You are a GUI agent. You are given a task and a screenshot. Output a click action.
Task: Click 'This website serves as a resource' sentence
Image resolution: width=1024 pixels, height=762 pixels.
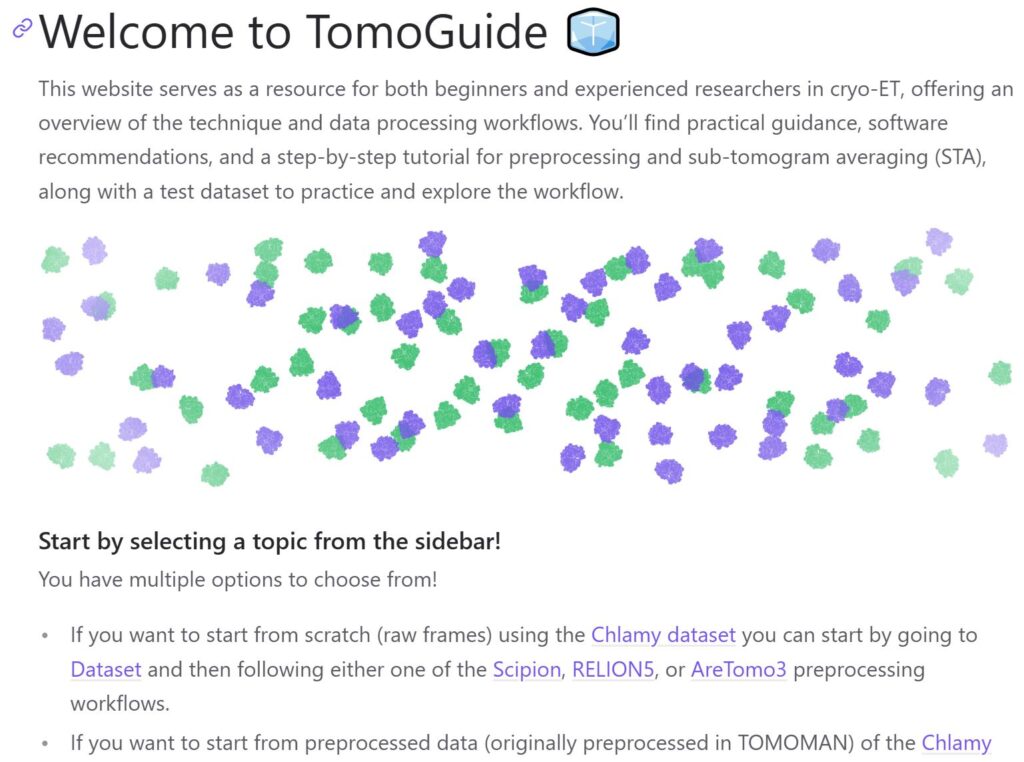(x=192, y=89)
